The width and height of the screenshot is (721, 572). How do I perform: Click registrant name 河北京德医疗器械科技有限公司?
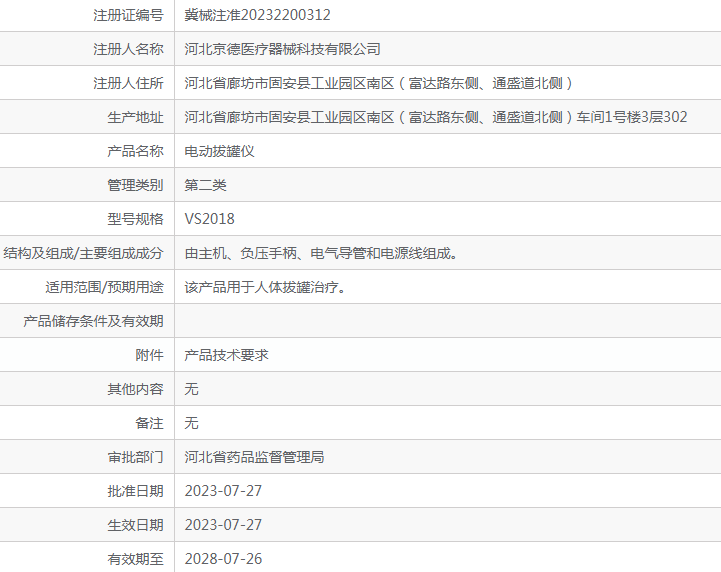[x=282, y=49]
